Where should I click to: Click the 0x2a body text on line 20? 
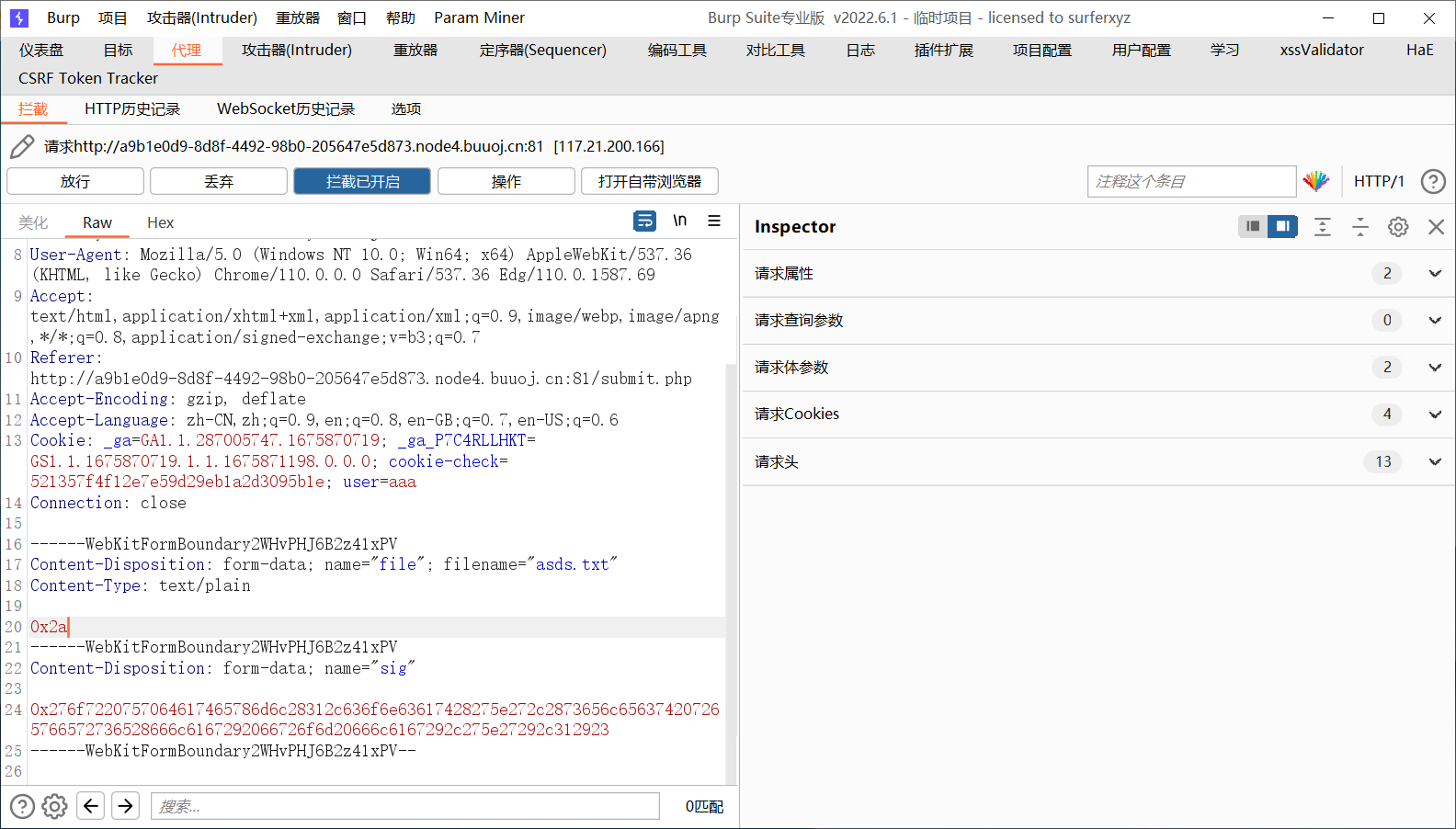[49, 627]
